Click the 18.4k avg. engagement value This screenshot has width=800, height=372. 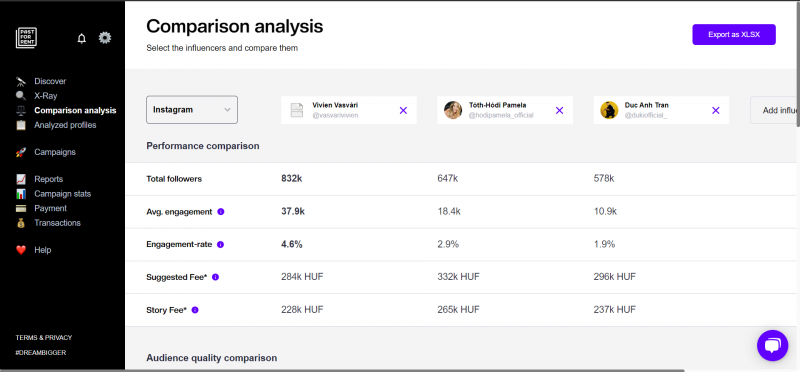[449, 212]
